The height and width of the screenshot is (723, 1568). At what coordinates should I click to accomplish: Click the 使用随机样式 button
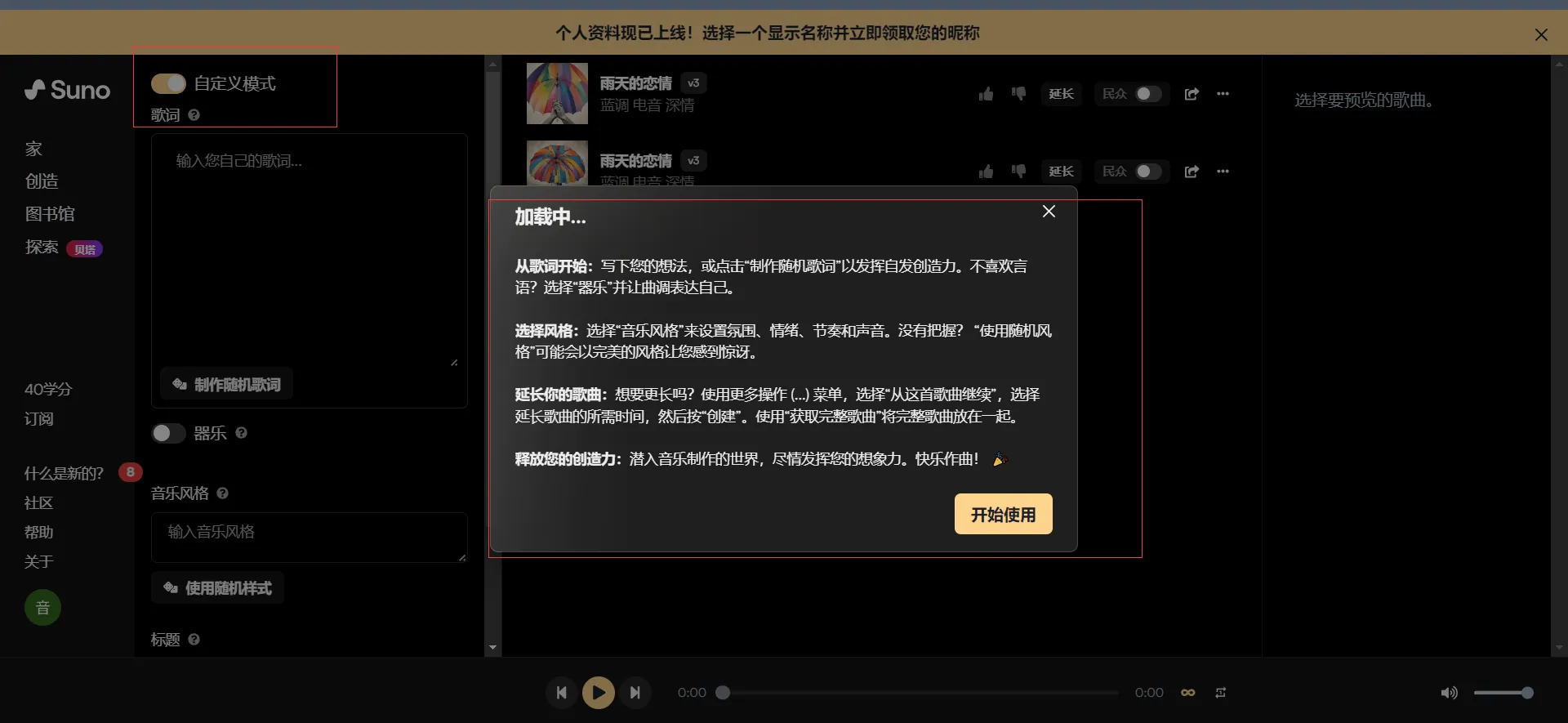(217, 588)
